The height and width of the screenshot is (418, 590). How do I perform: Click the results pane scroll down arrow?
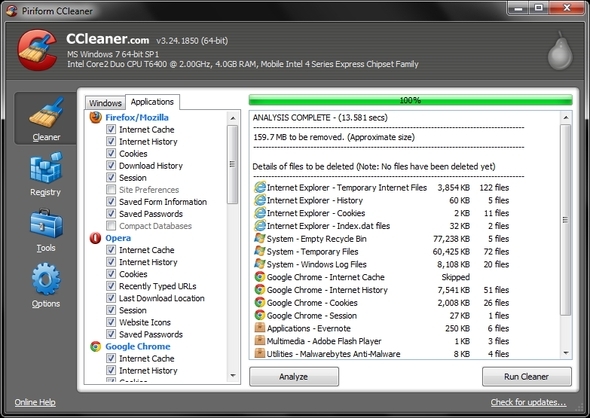566,353
